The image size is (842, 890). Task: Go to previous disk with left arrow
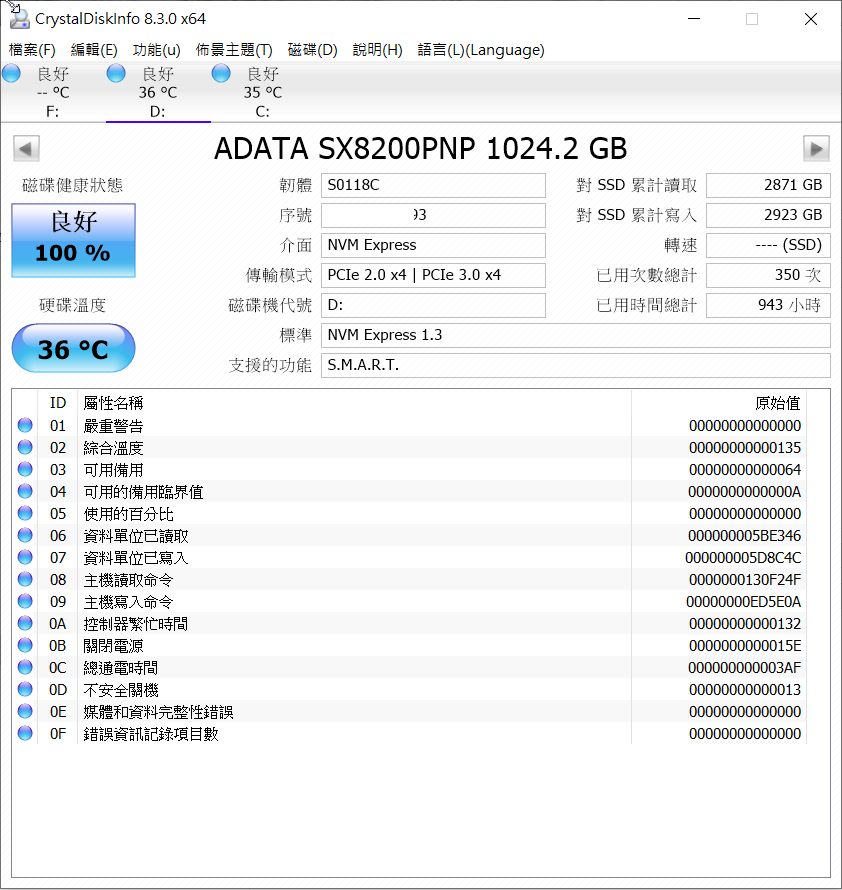pos(26,149)
